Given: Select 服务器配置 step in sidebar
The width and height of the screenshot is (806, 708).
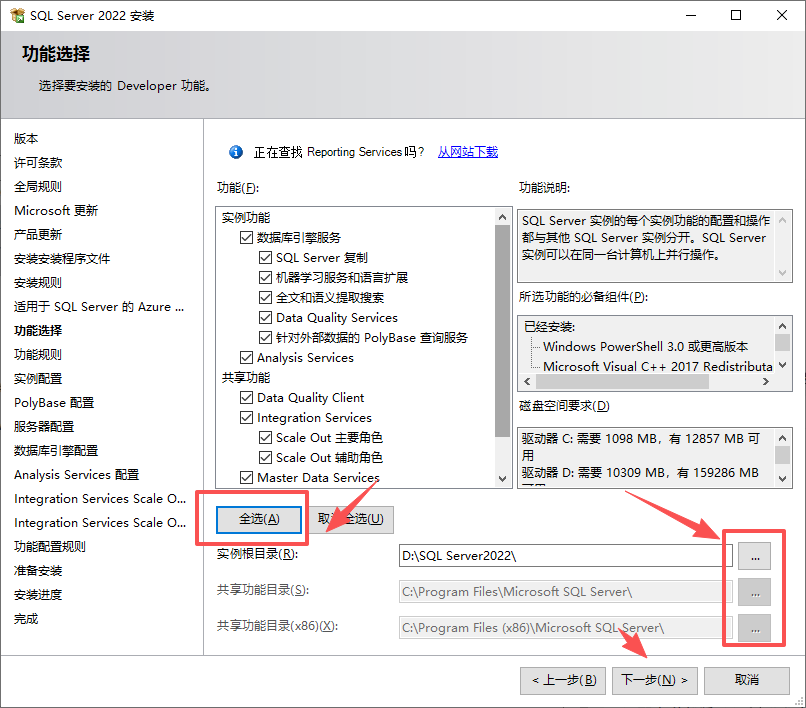Looking at the screenshot, I should (x=44, y=427).
